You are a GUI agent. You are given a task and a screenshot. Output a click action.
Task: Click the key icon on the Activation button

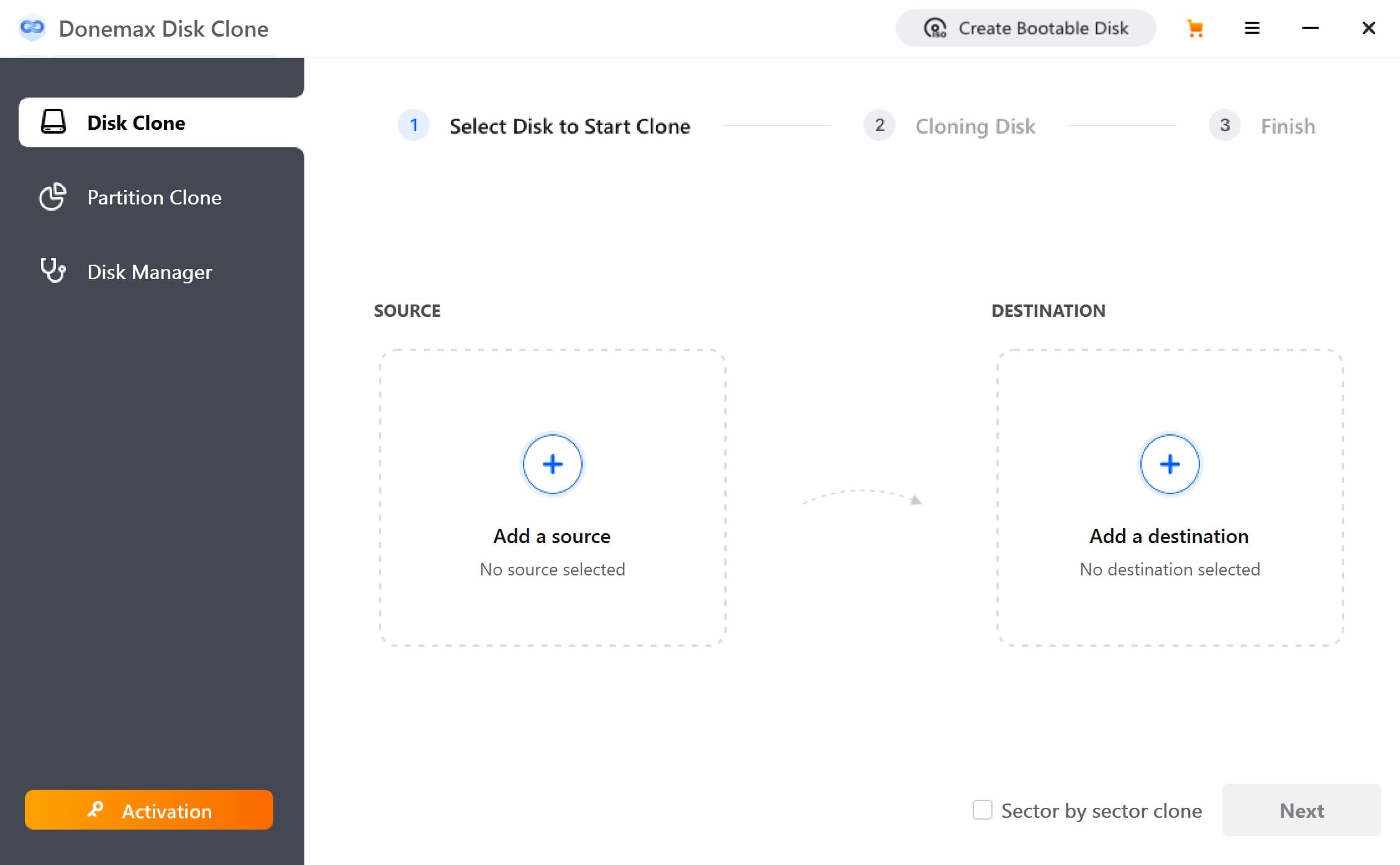tap(96, 809)
